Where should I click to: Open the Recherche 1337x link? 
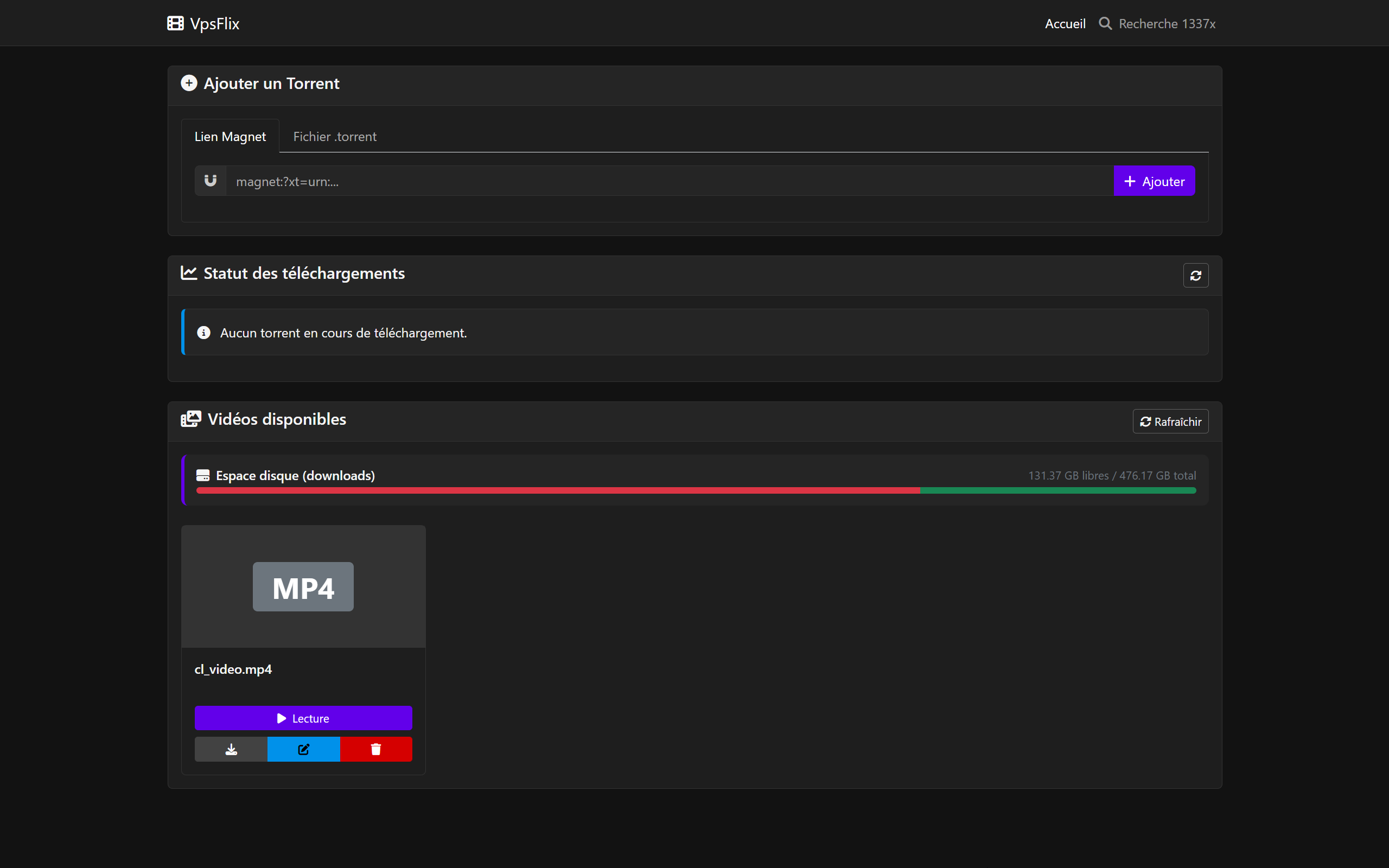pos(1167,23)
